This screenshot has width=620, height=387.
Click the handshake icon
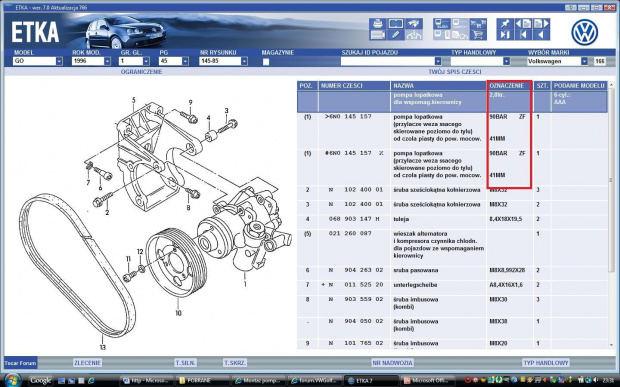tap(414, 24)
